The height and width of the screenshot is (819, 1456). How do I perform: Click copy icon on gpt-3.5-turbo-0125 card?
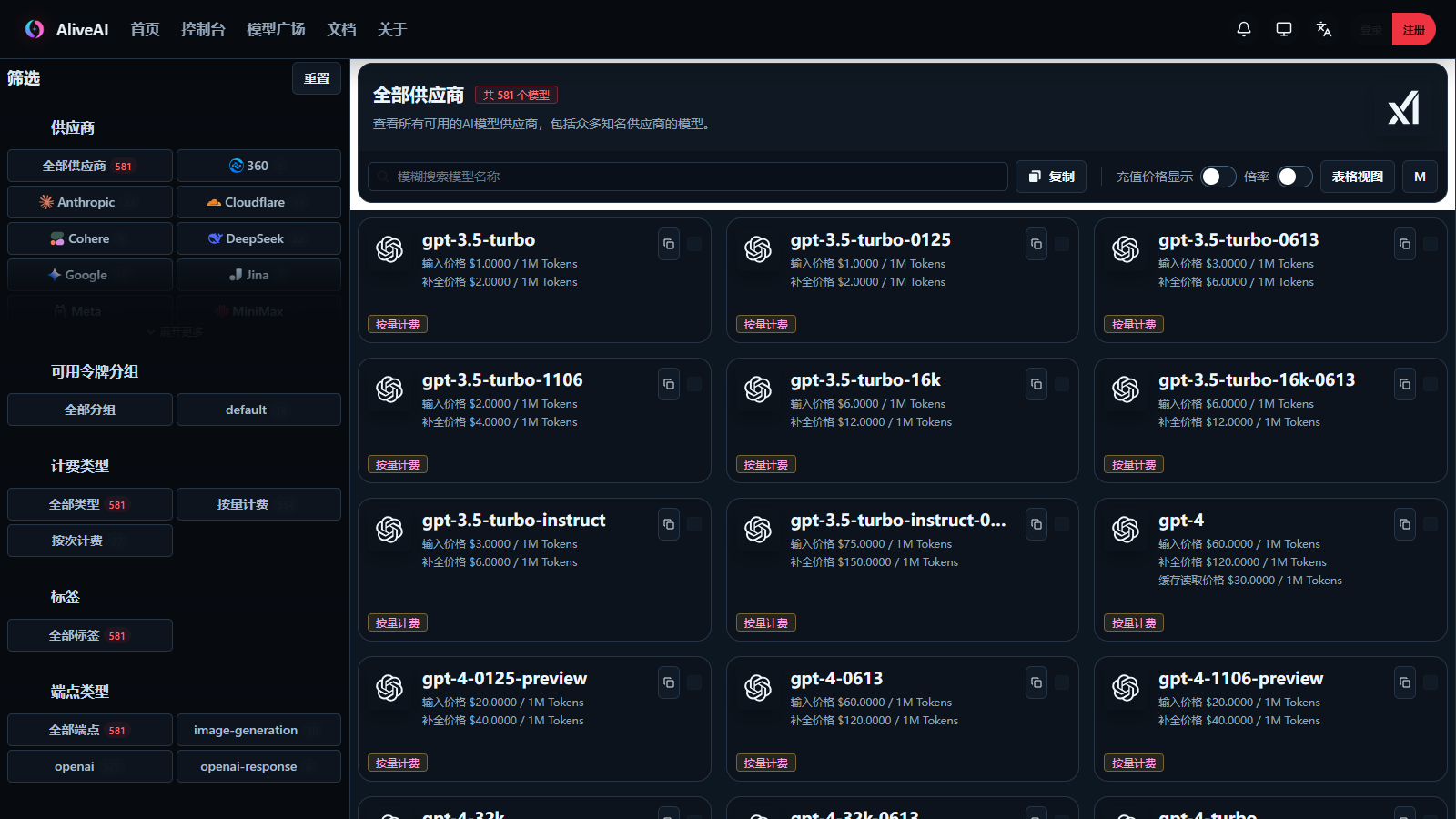[1036, 244]
